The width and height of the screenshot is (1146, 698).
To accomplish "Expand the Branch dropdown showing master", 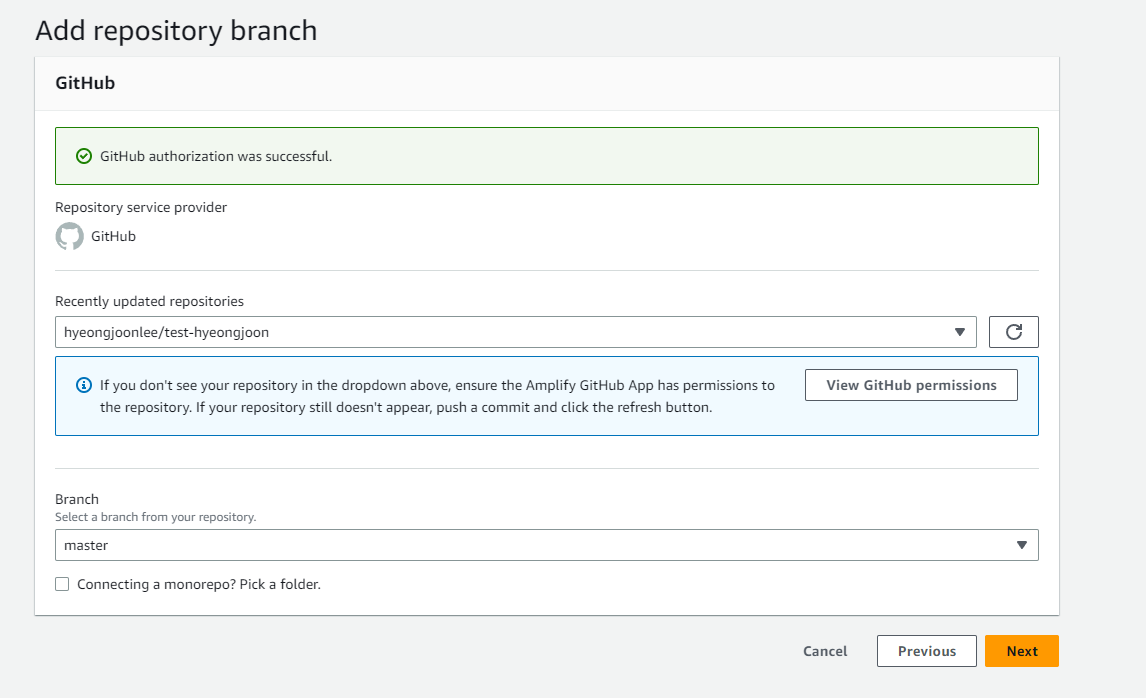I will pos(547,545).
